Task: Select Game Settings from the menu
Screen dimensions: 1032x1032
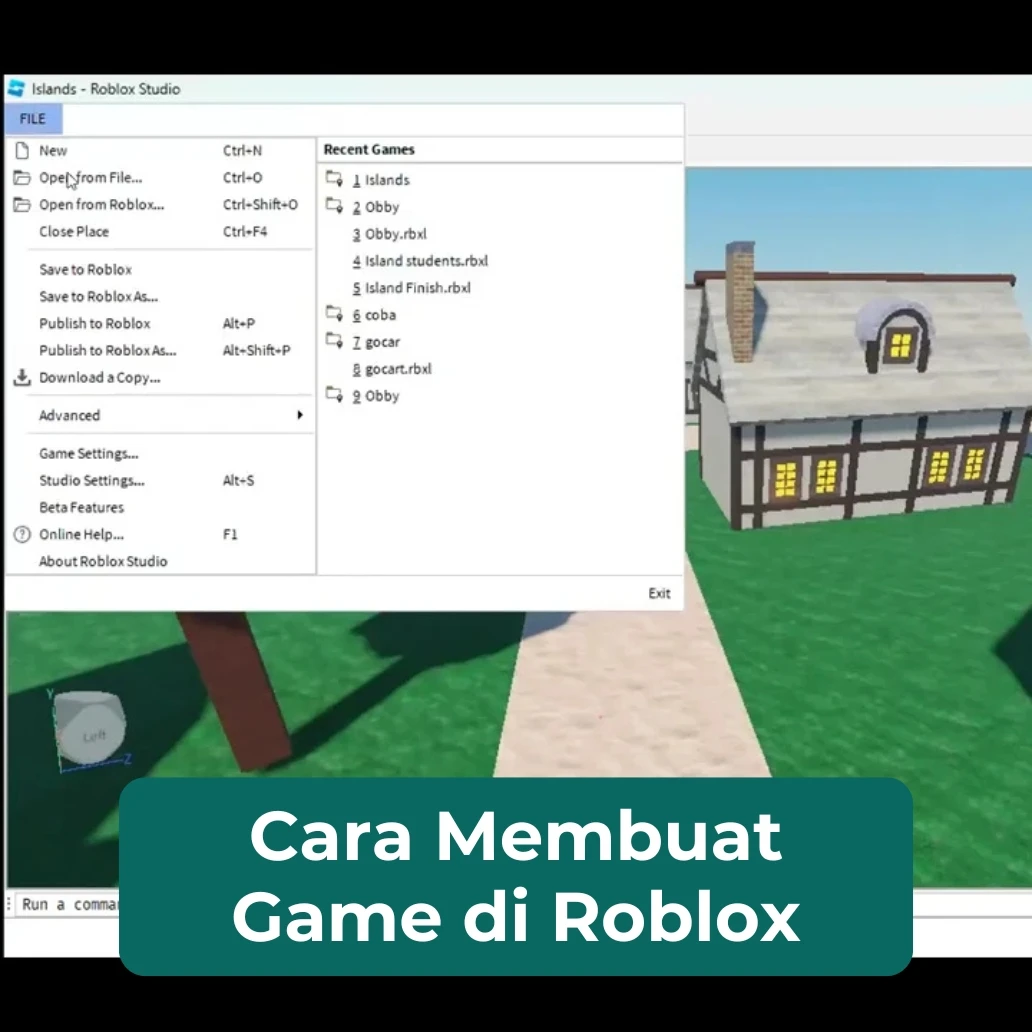Action: pyautogui.click(x=87, y=453)
